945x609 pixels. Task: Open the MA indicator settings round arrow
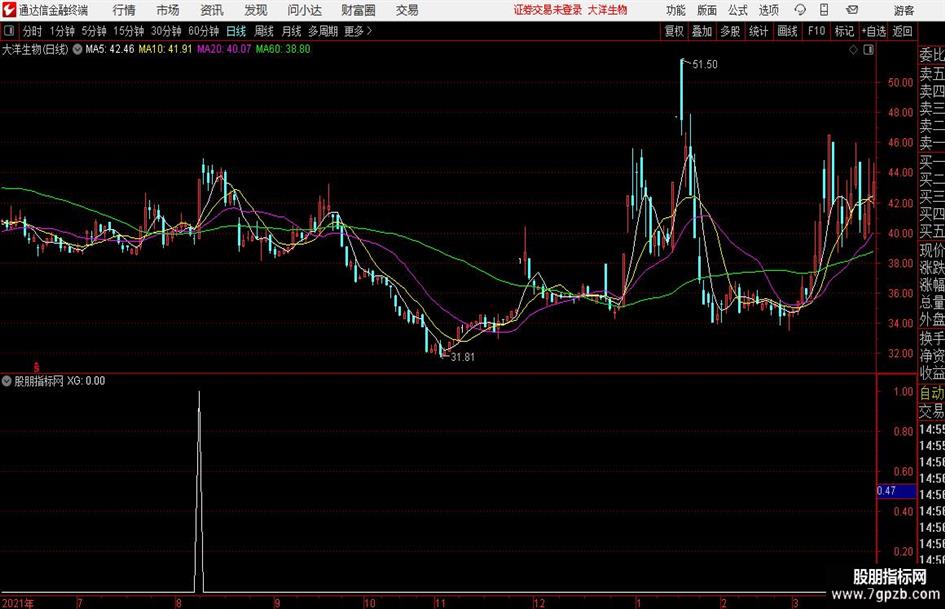[77, 49]
